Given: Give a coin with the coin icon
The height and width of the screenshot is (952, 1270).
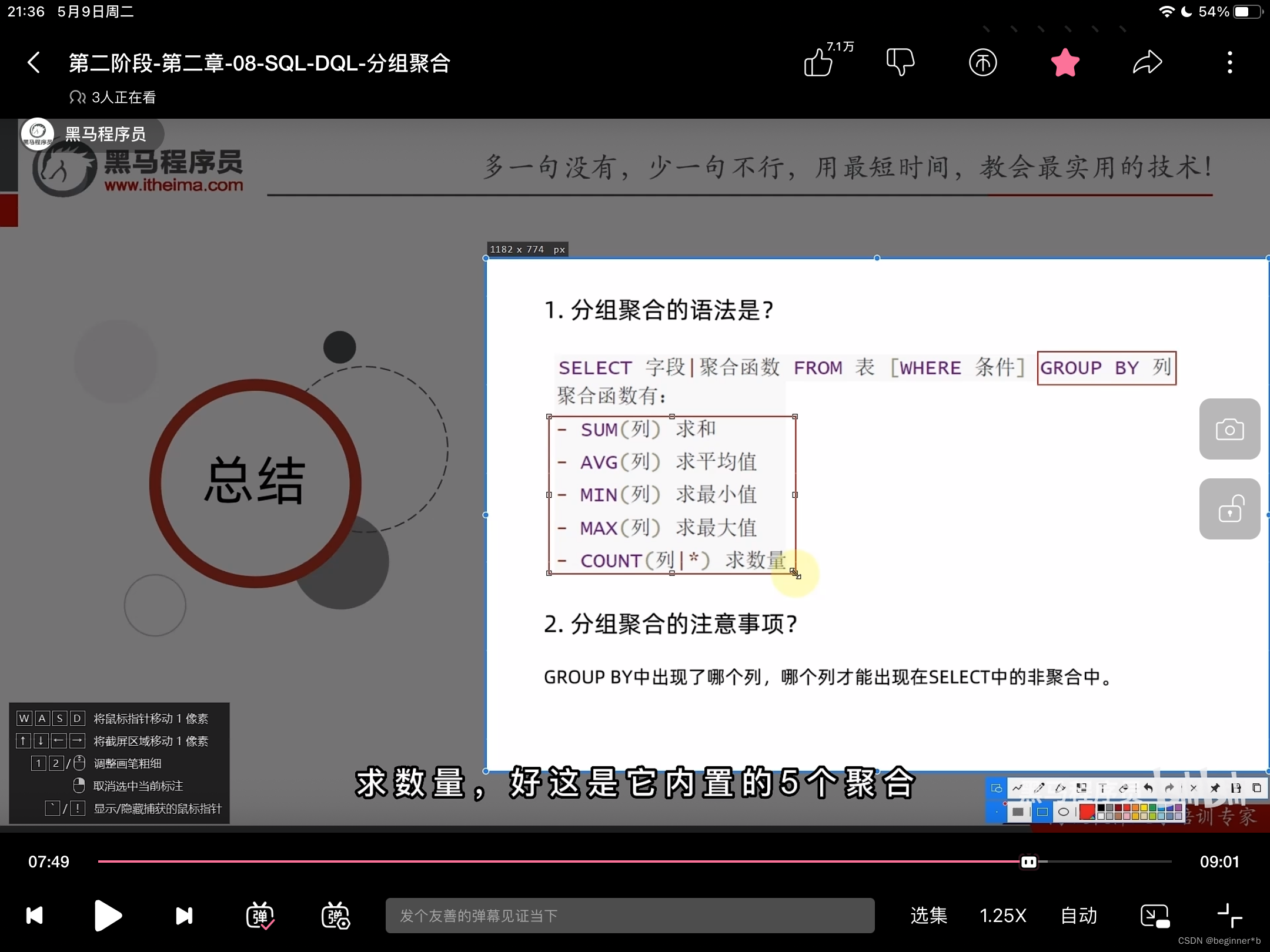Looking at the screenshot, I should coord(982,62).
